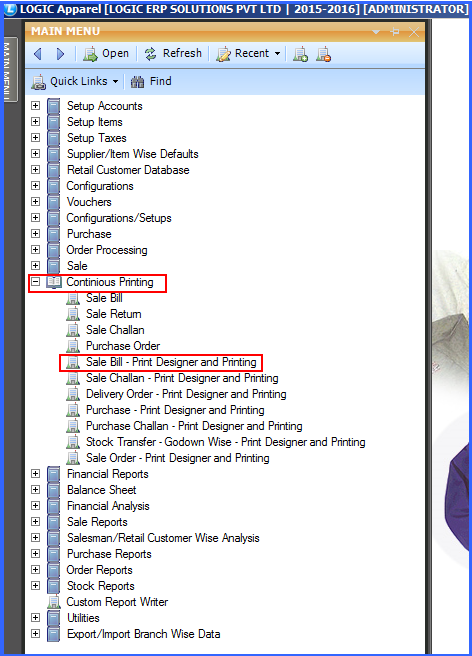Click Open in the toolbar
472x656 pixels.
coord(106,54)
